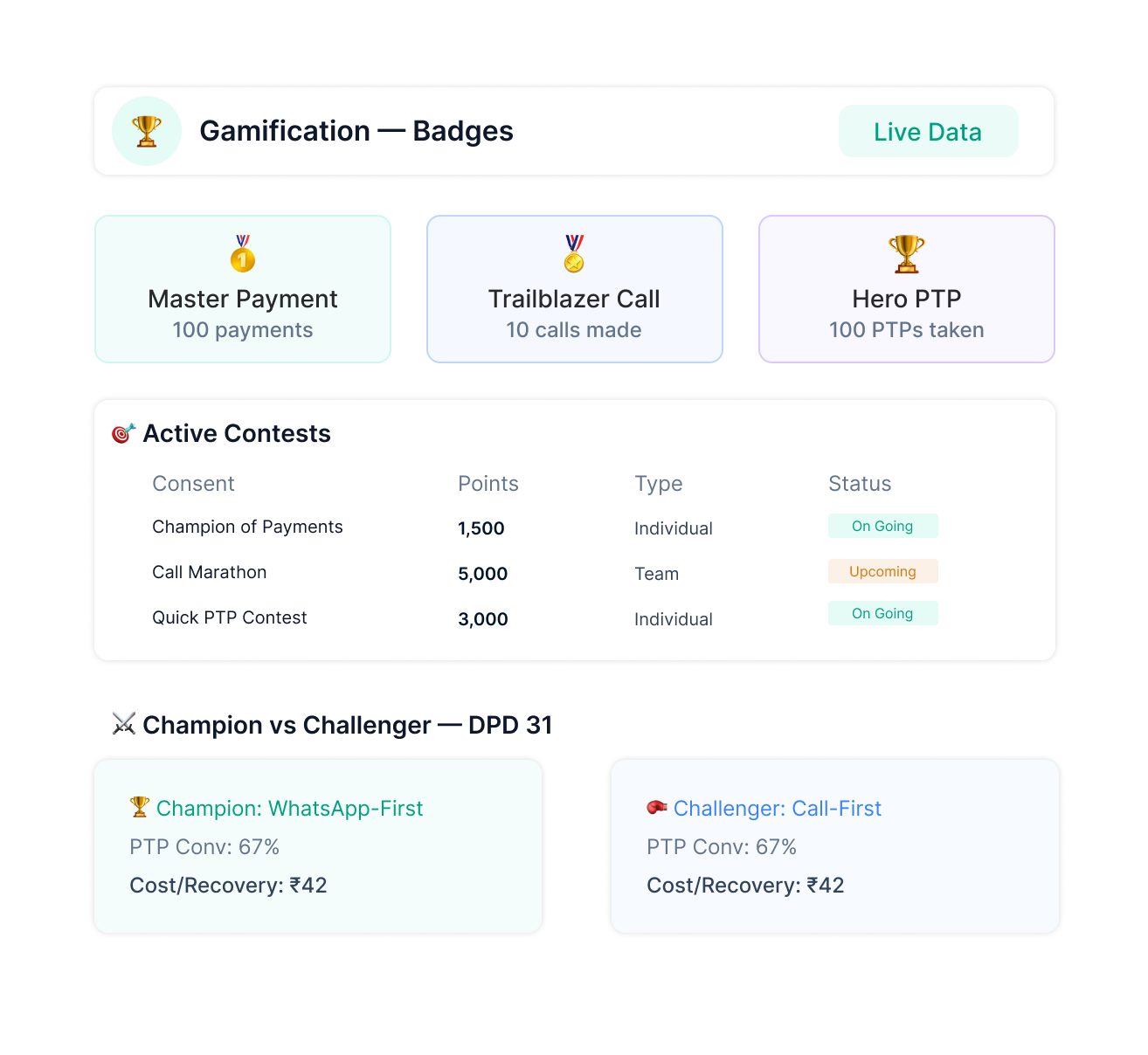Open the Challenger: Call-First link
The height and width of the screenshot is (1055, 1148).
click(777, 809)
